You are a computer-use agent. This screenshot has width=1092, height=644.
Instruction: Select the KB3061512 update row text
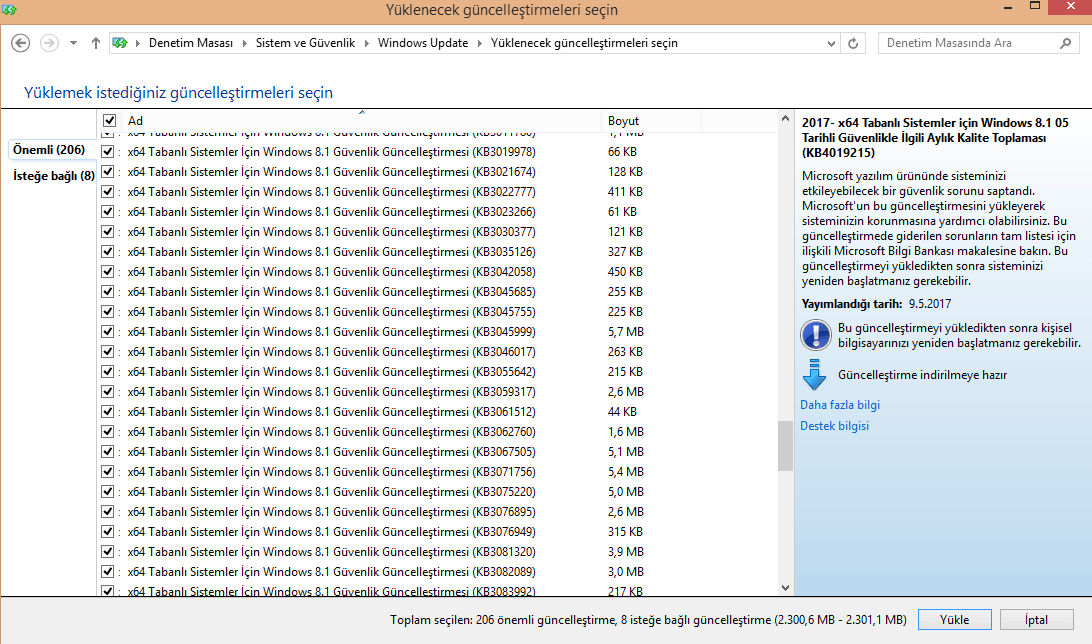pos(332,411)
